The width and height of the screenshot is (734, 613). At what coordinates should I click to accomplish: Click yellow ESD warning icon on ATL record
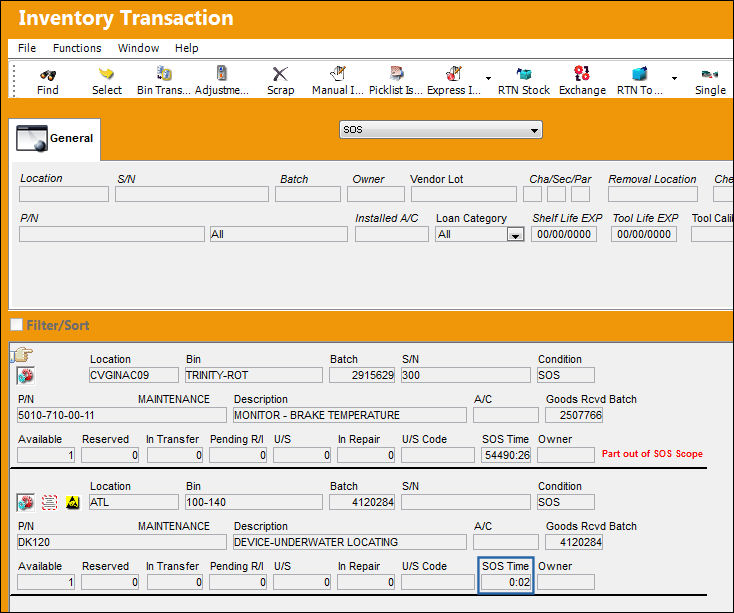coord(73,503)
